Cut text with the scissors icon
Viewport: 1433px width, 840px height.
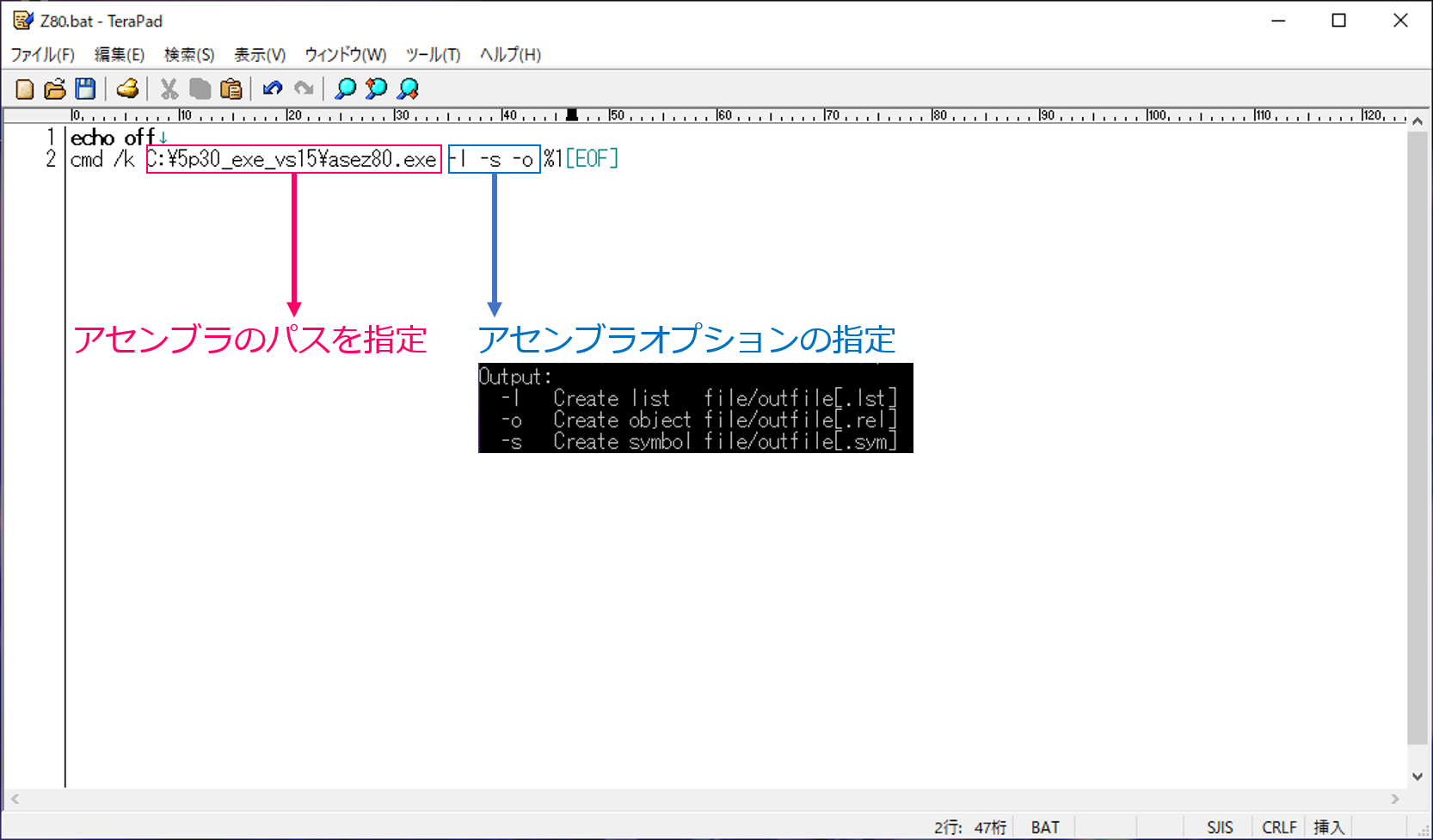coord(169,89)
